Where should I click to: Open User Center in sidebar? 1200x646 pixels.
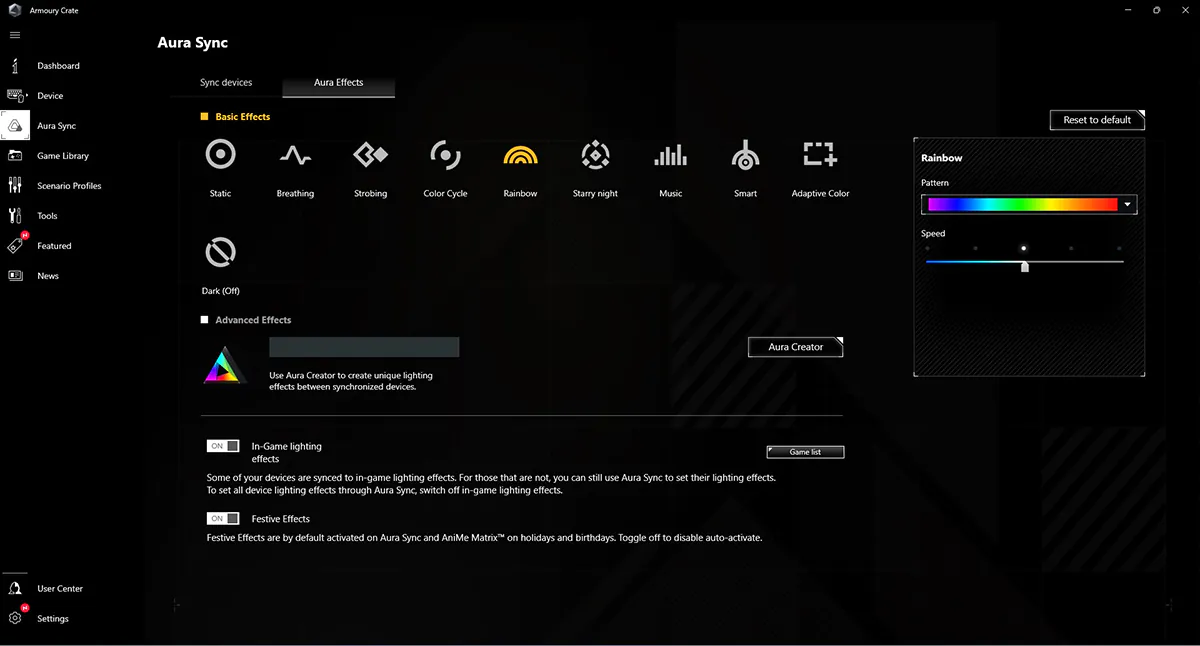[x=60, y=589]
